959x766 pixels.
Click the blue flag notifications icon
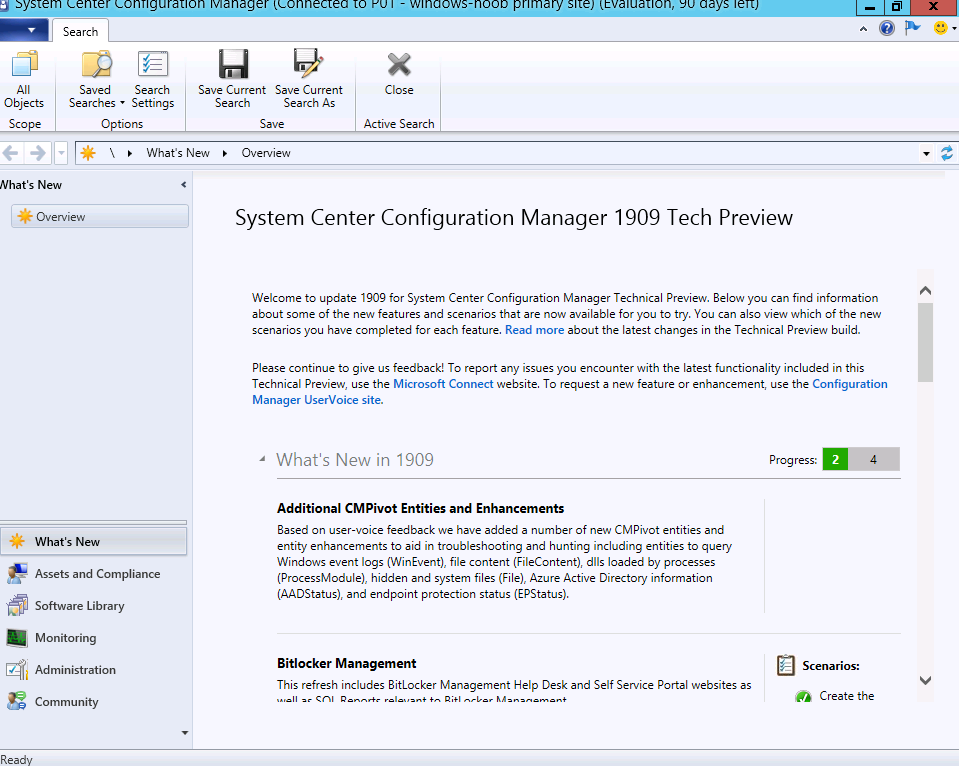coord(912,28)
